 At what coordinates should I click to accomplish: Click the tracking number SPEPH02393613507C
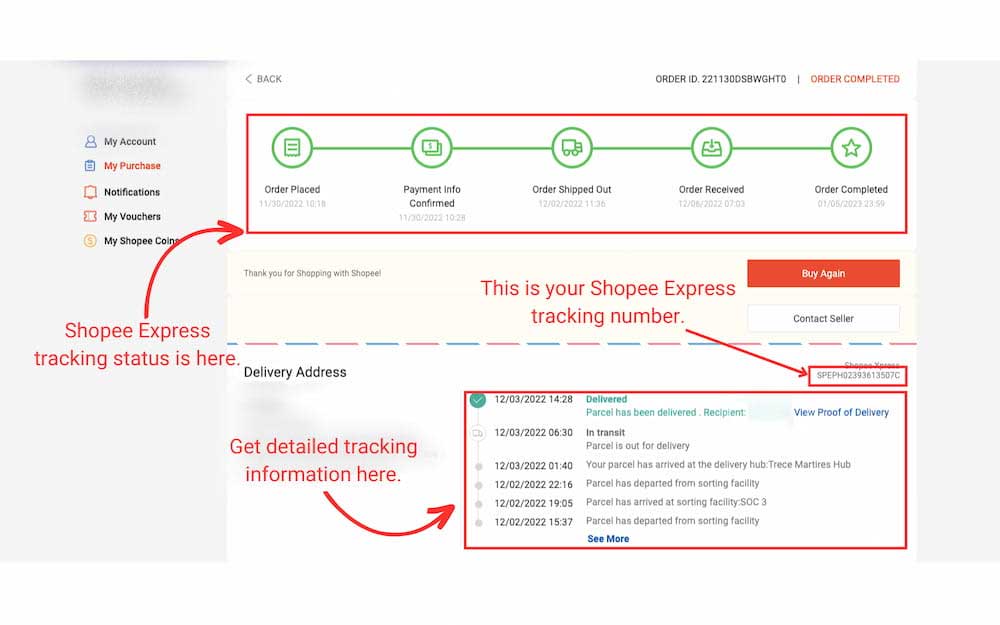[x=858, y=376]
